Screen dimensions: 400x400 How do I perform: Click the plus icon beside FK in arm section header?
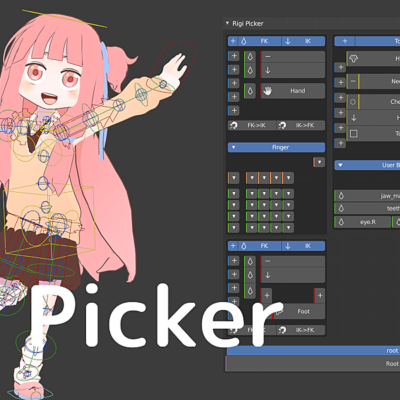pos(233,41)
